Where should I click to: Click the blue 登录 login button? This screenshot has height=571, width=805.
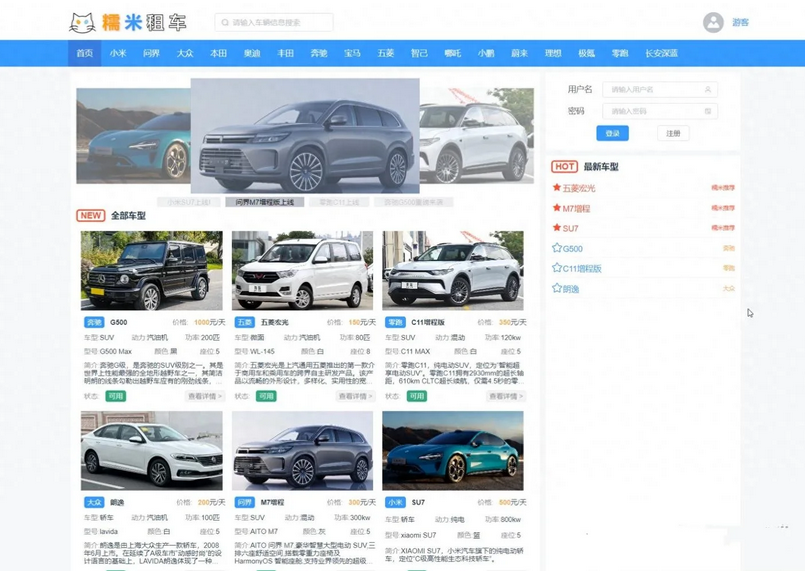(x=612, y=134)
